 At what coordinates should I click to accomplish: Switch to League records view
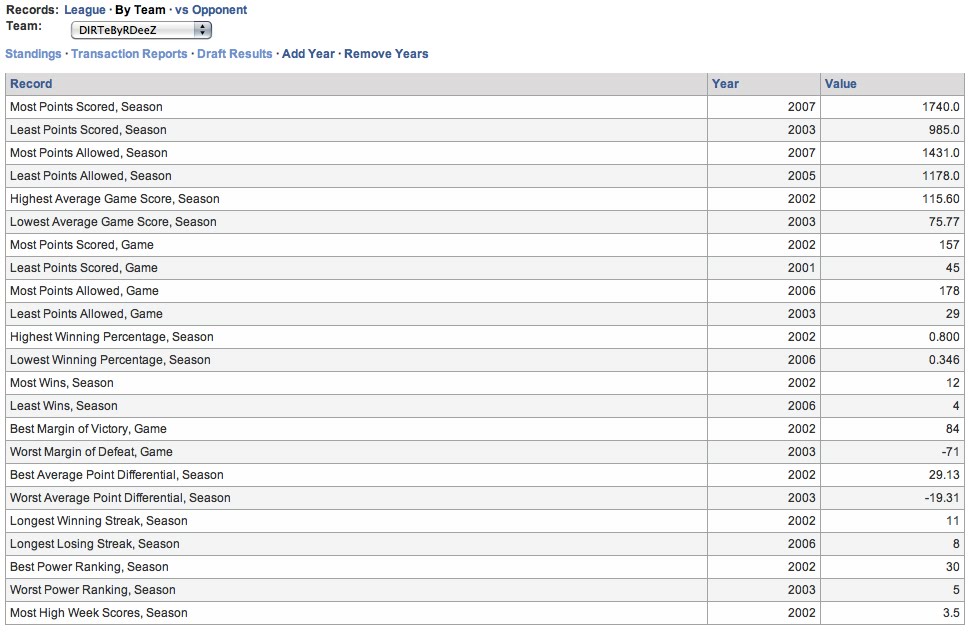tap(84, 10)
